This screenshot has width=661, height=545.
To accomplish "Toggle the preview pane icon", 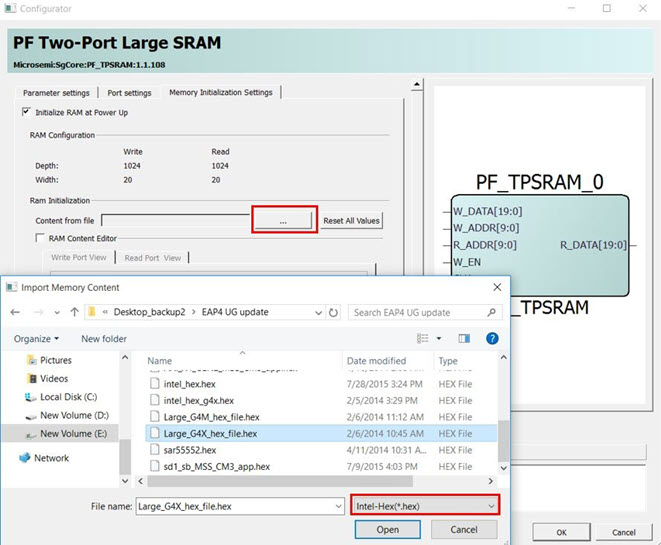I will click(x=464, y=339).
